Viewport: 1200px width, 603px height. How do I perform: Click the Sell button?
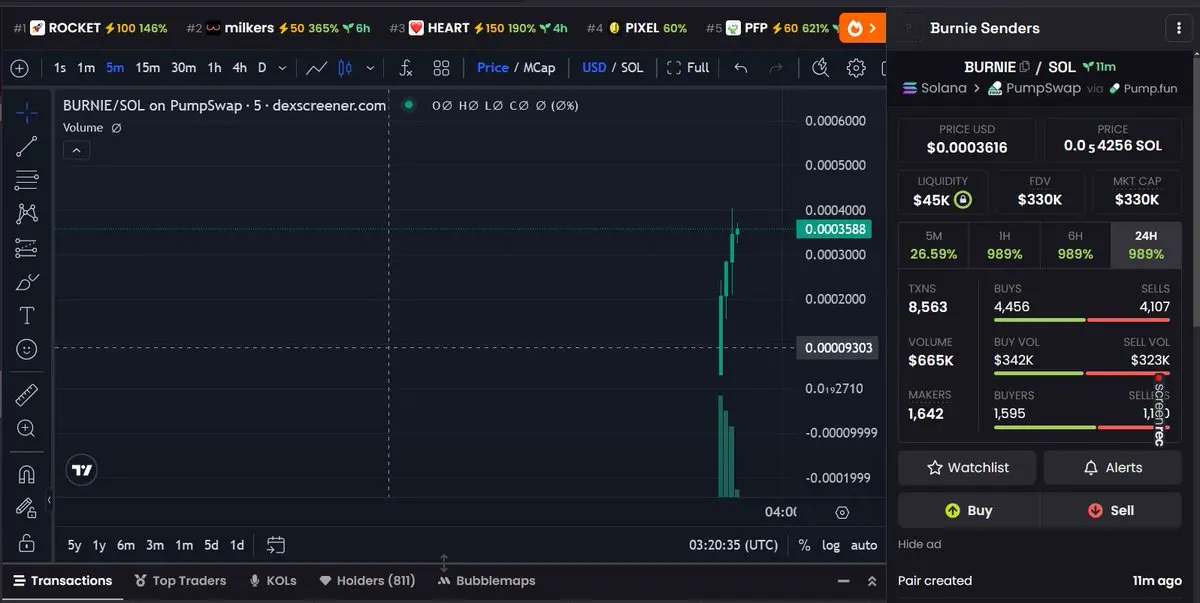(x=1112, y=510)
